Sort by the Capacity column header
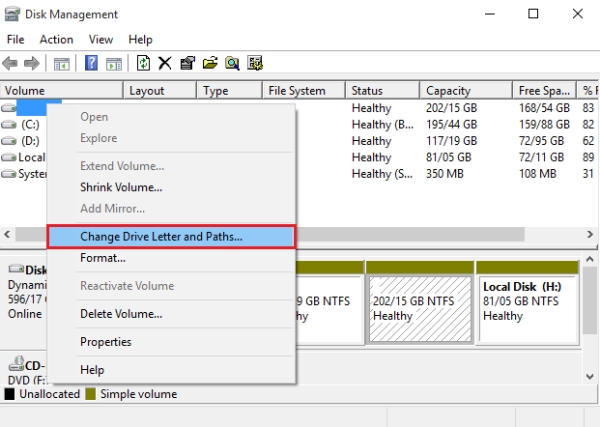This screenshot has height=427, width=600. [x=447, y=91]
